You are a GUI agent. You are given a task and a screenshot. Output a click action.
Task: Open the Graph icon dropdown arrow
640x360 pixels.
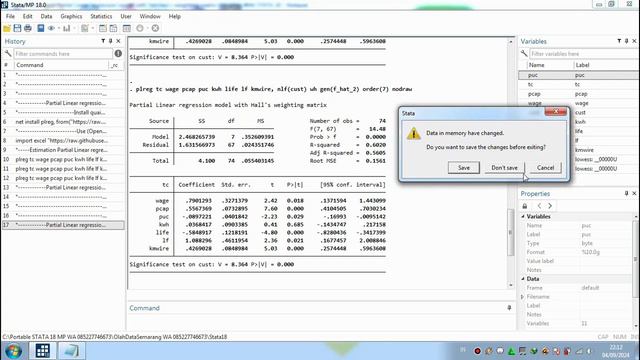[74, 28]
